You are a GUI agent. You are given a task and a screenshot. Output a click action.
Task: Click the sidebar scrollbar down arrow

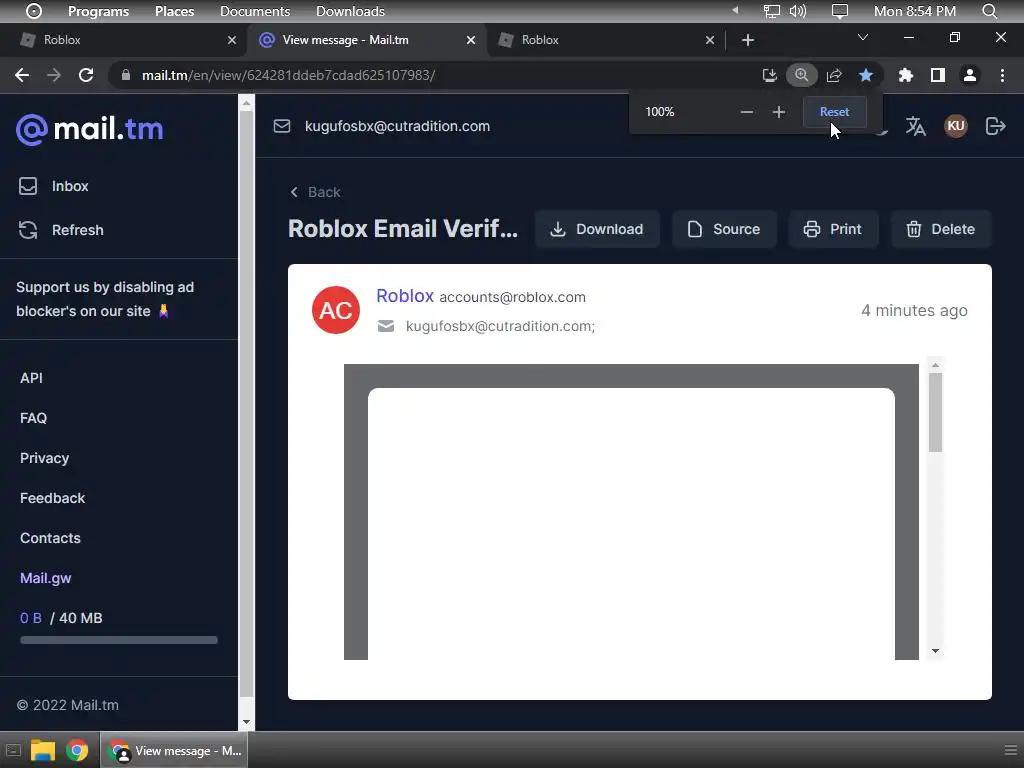pos(246,722)
